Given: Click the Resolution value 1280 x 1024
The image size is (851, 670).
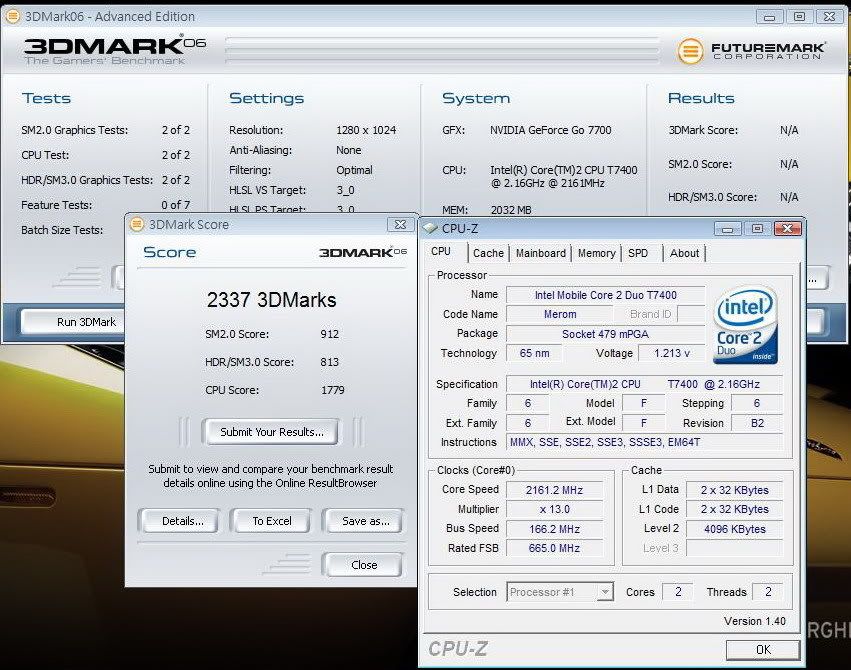Looking at the screenshot, I should (366, 130).
